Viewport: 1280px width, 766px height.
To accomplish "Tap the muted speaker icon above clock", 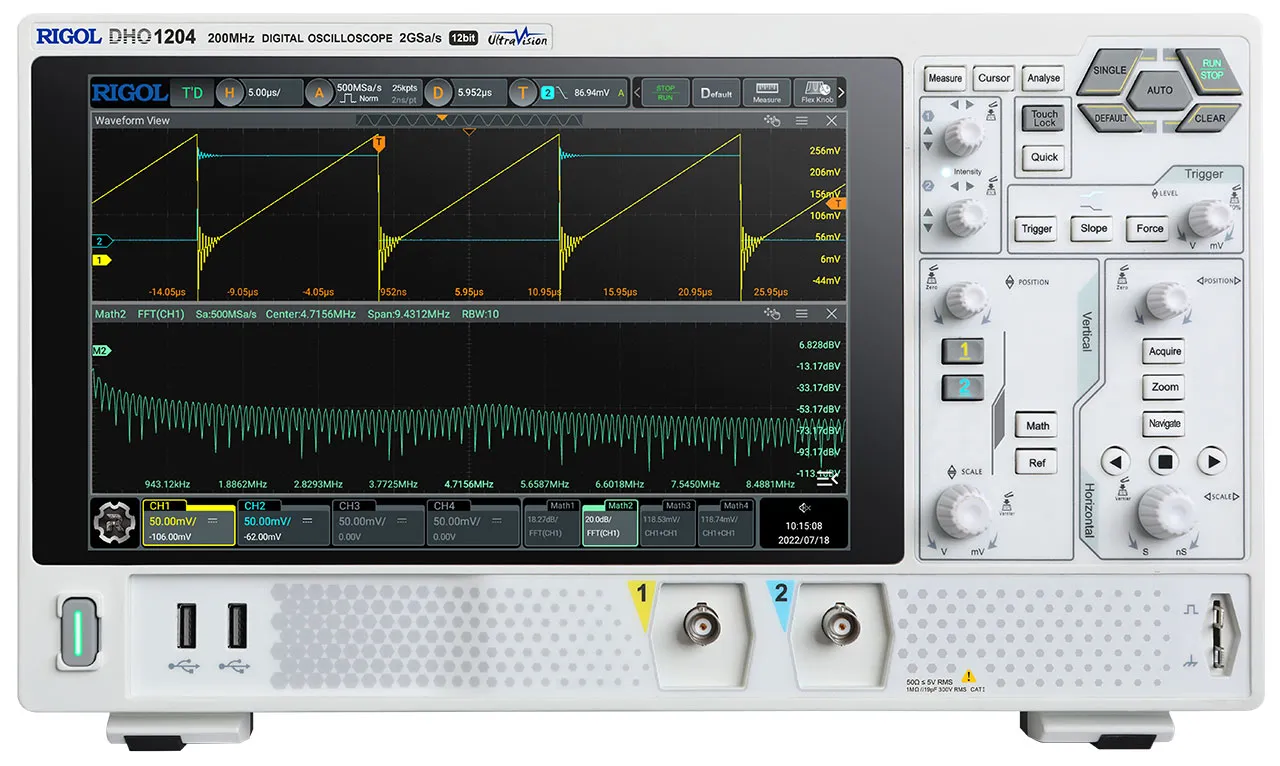I will pos(805,507).
